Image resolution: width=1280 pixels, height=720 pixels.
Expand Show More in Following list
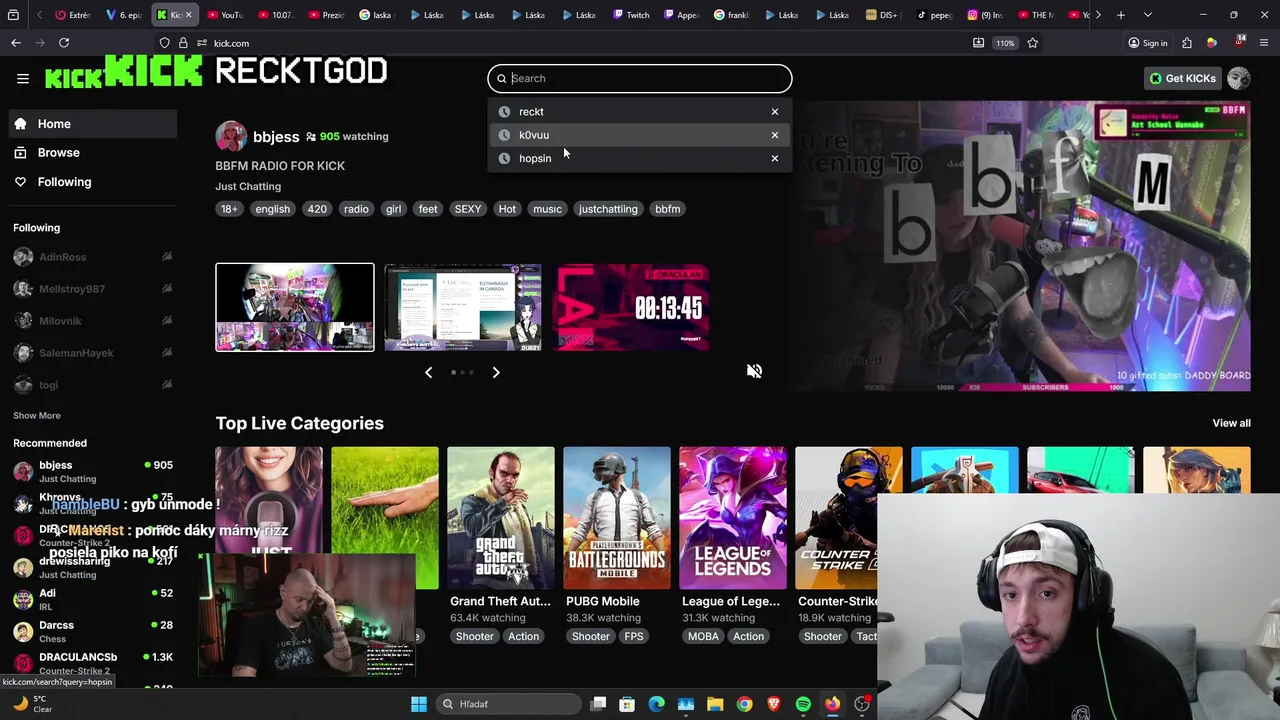coord(37,415)
